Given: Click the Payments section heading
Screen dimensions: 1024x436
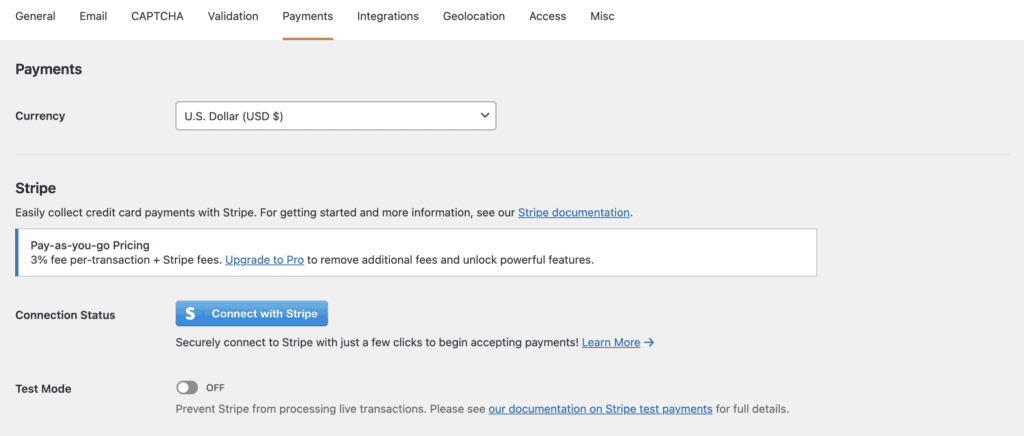Looking at the screenshot, I should (x=48, y=69).
